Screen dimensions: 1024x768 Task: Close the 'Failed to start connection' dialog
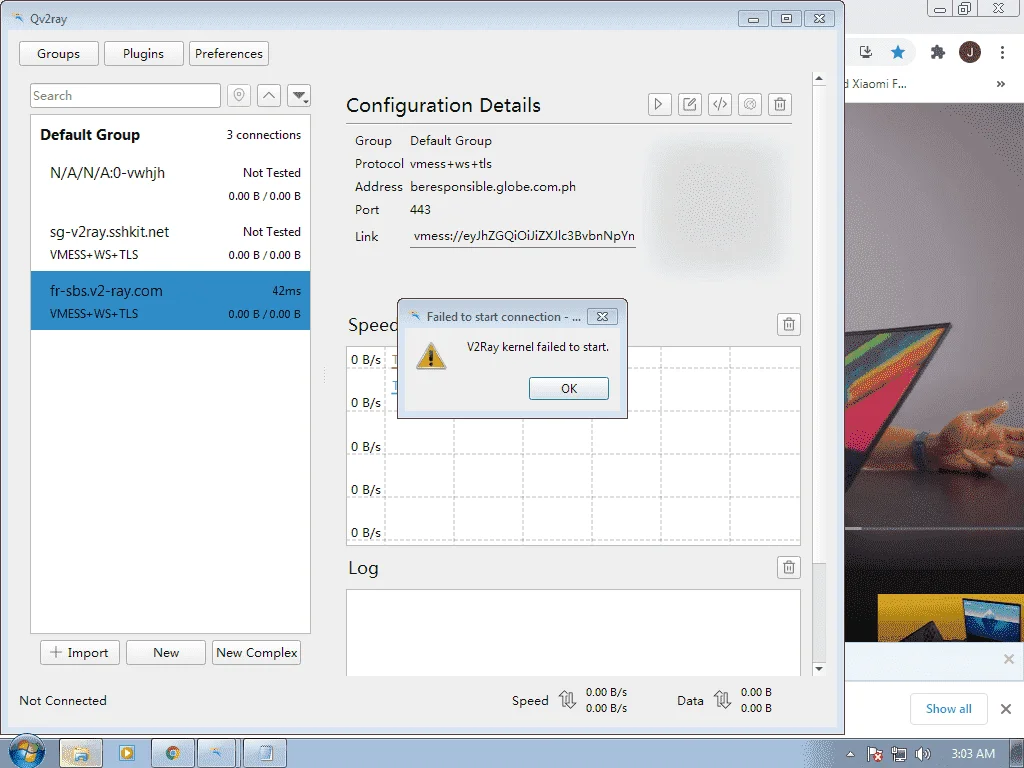[602, 317]
